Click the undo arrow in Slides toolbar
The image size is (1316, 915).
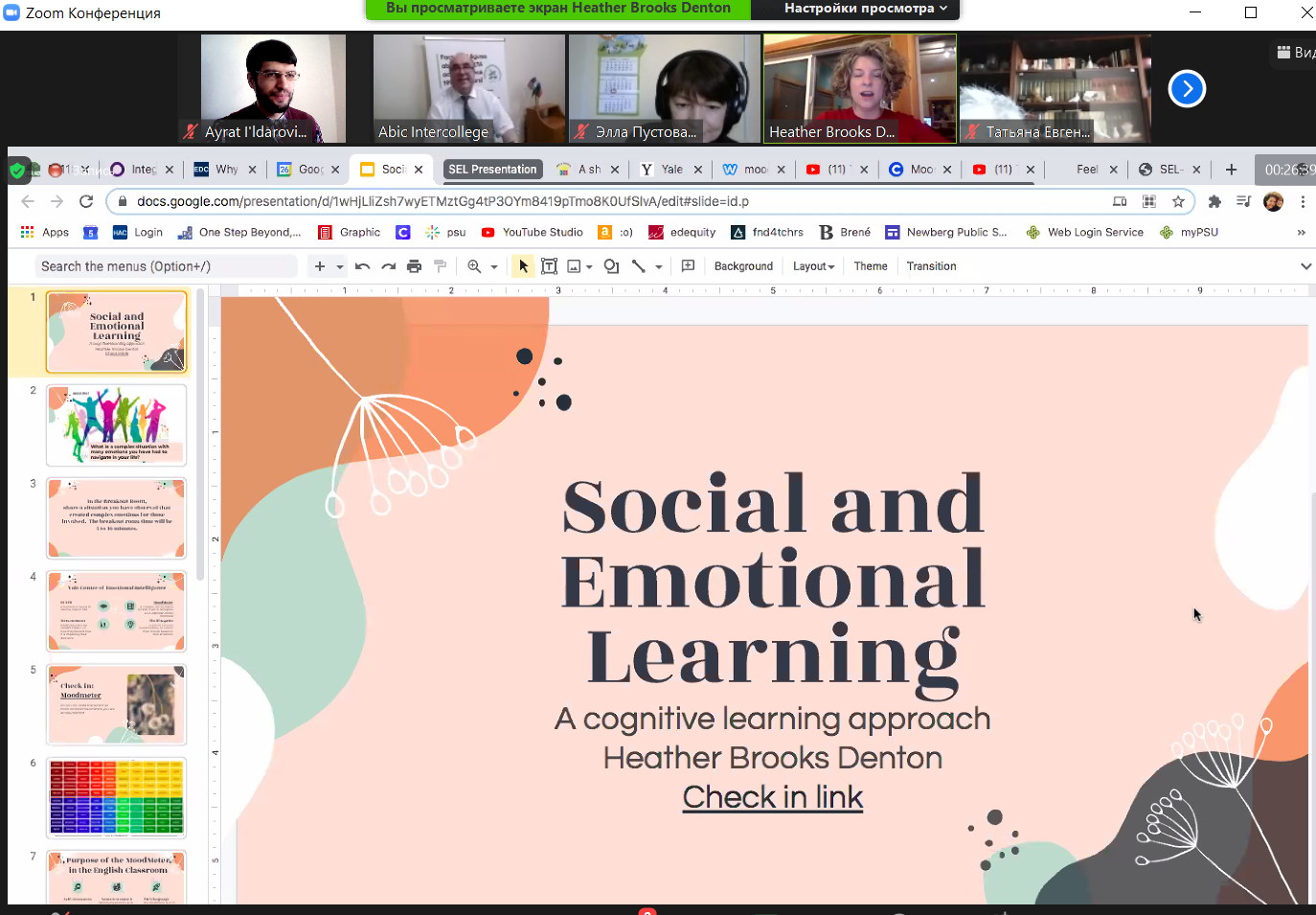362,266
